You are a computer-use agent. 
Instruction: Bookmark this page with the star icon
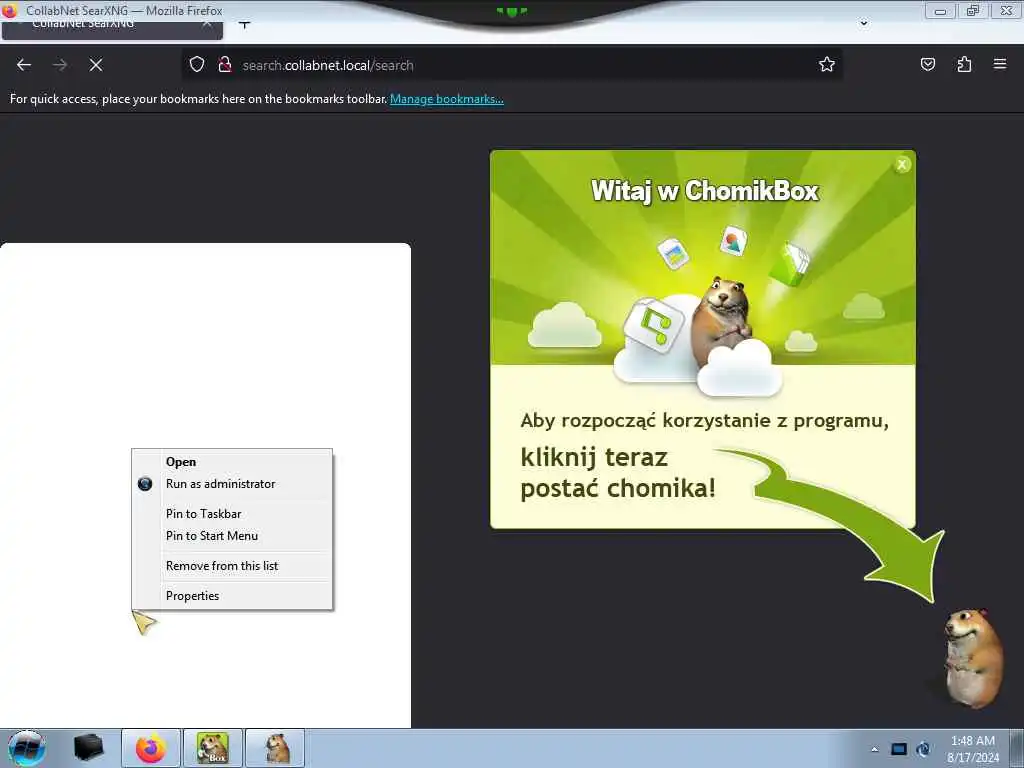pyautogui.click(x=827, y=65)
